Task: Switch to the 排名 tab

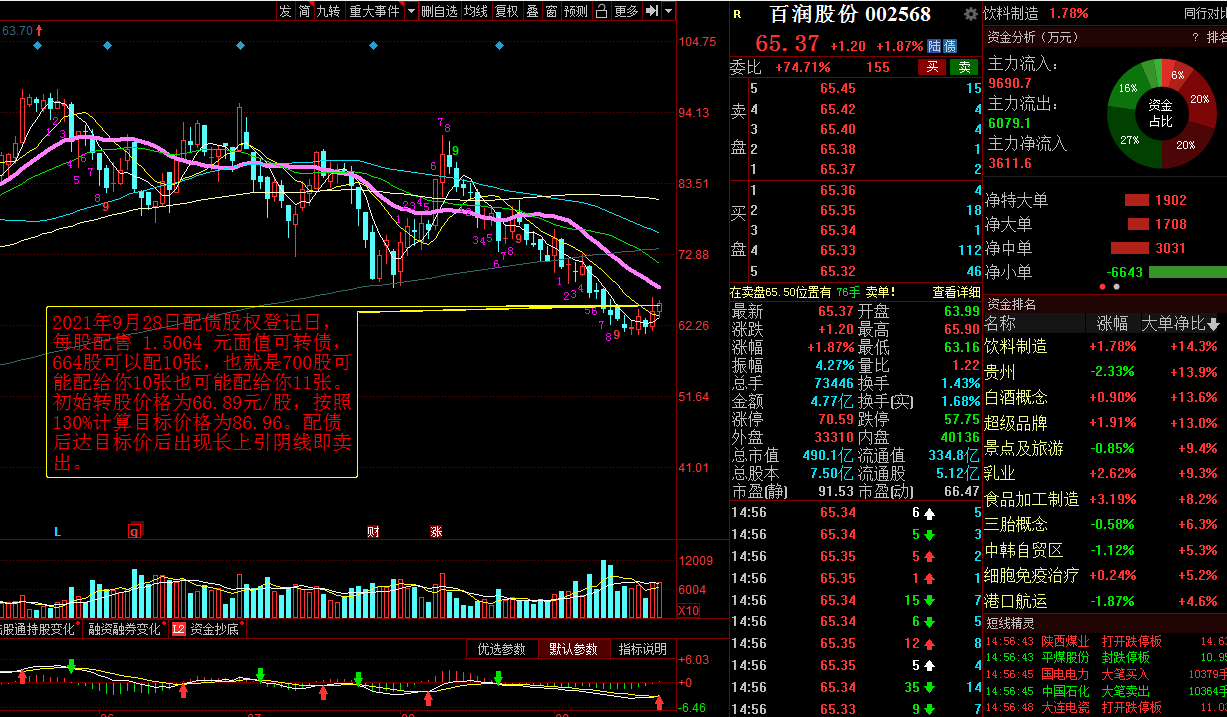Action: point(1216,37)
